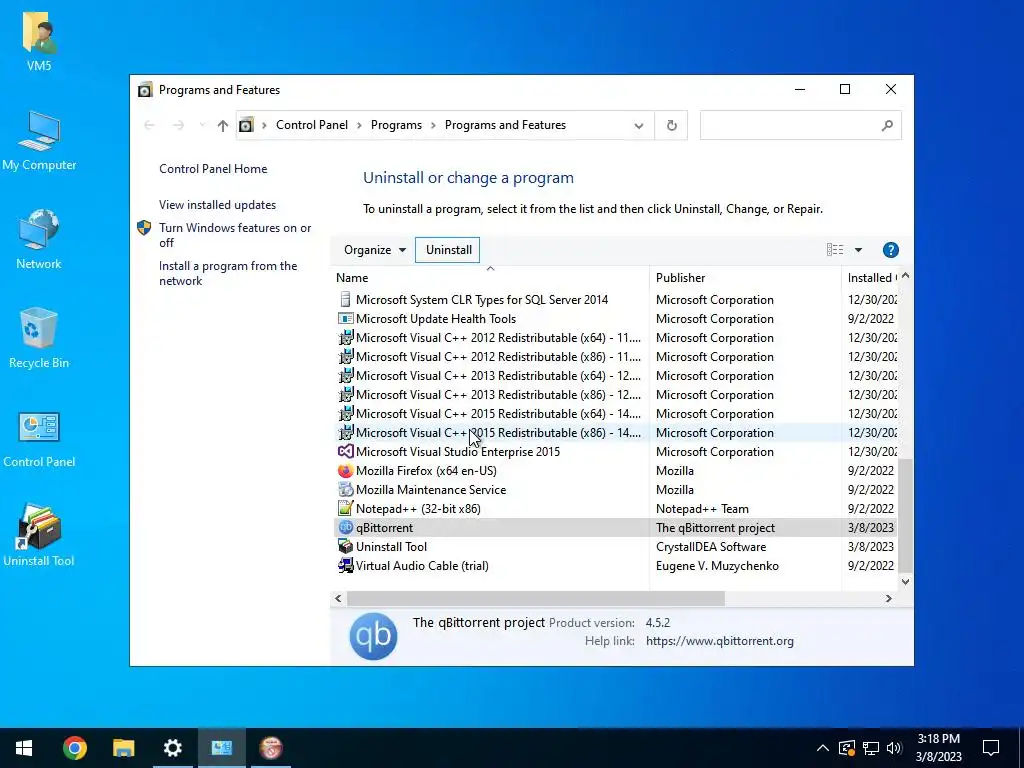The width and height of the screenshot is (1024, 768).
Task: Select Microsoft System CLR Types for SQL Server 2014
Action: pos(615,300)
